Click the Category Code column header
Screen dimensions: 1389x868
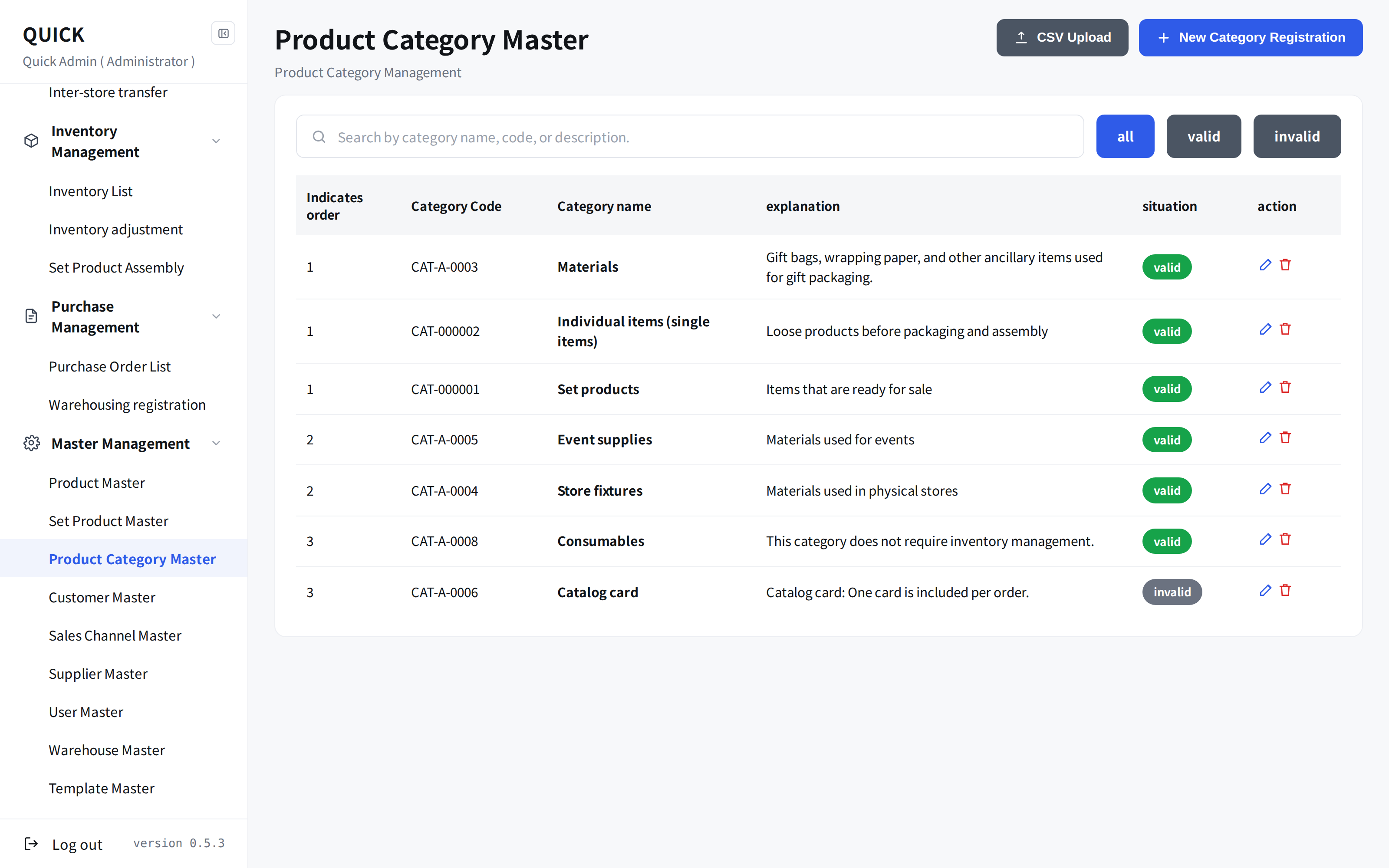tap(456, 206)
